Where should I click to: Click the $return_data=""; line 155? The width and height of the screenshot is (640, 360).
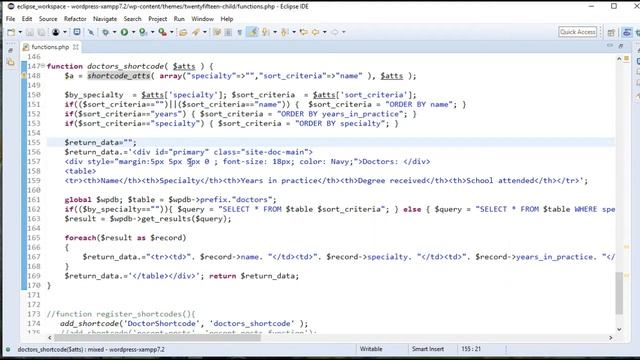coord(100,142)
